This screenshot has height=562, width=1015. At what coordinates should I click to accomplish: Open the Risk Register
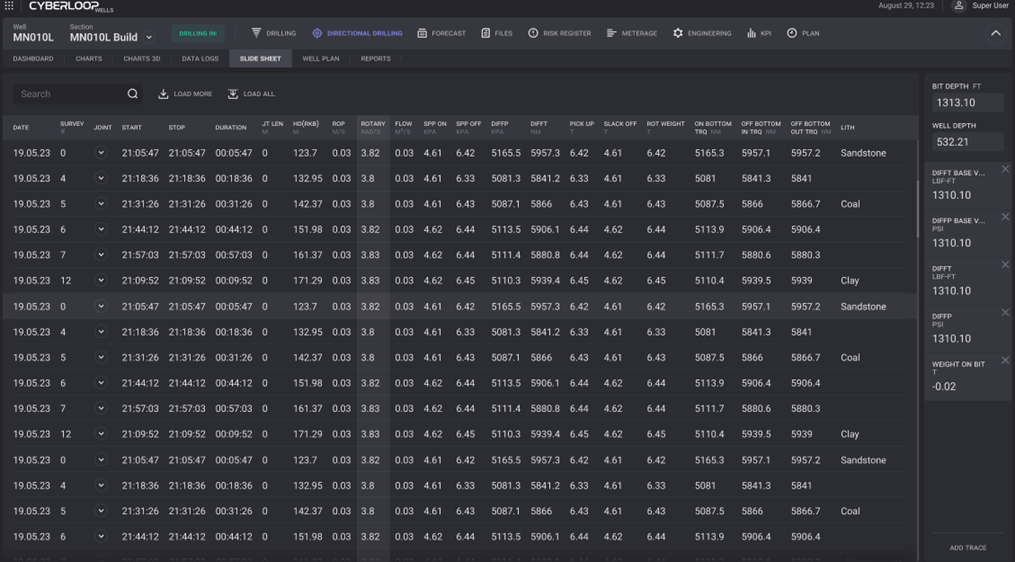tap(559, 33)
